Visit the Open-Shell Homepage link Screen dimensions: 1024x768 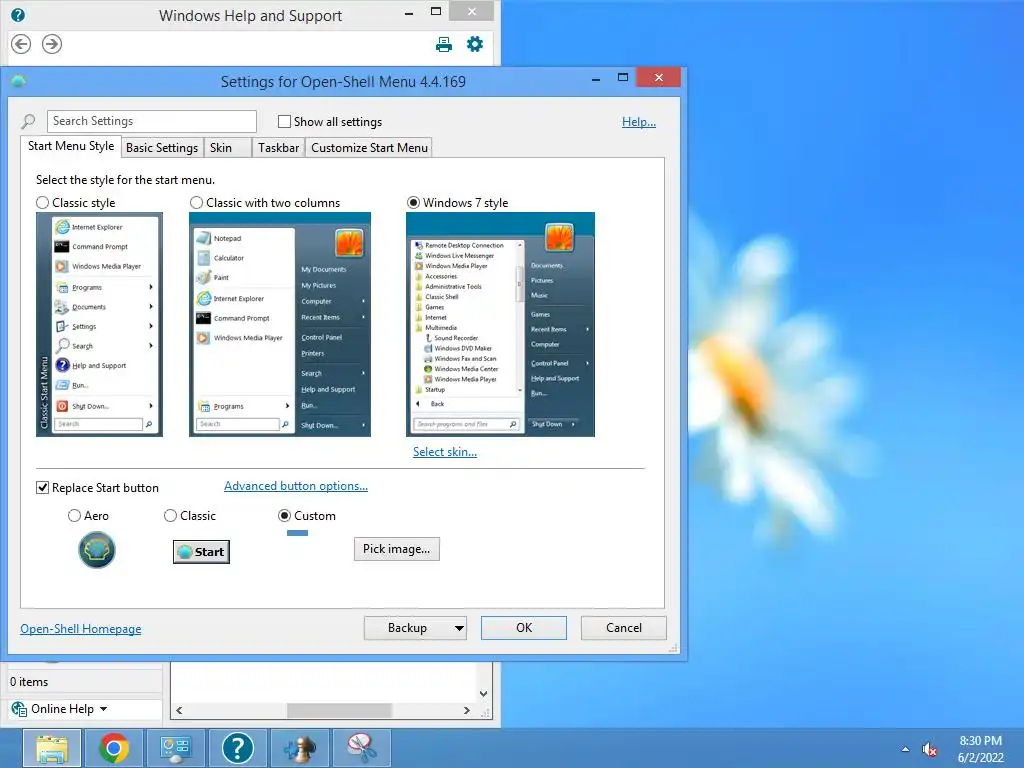click(80, 629)
